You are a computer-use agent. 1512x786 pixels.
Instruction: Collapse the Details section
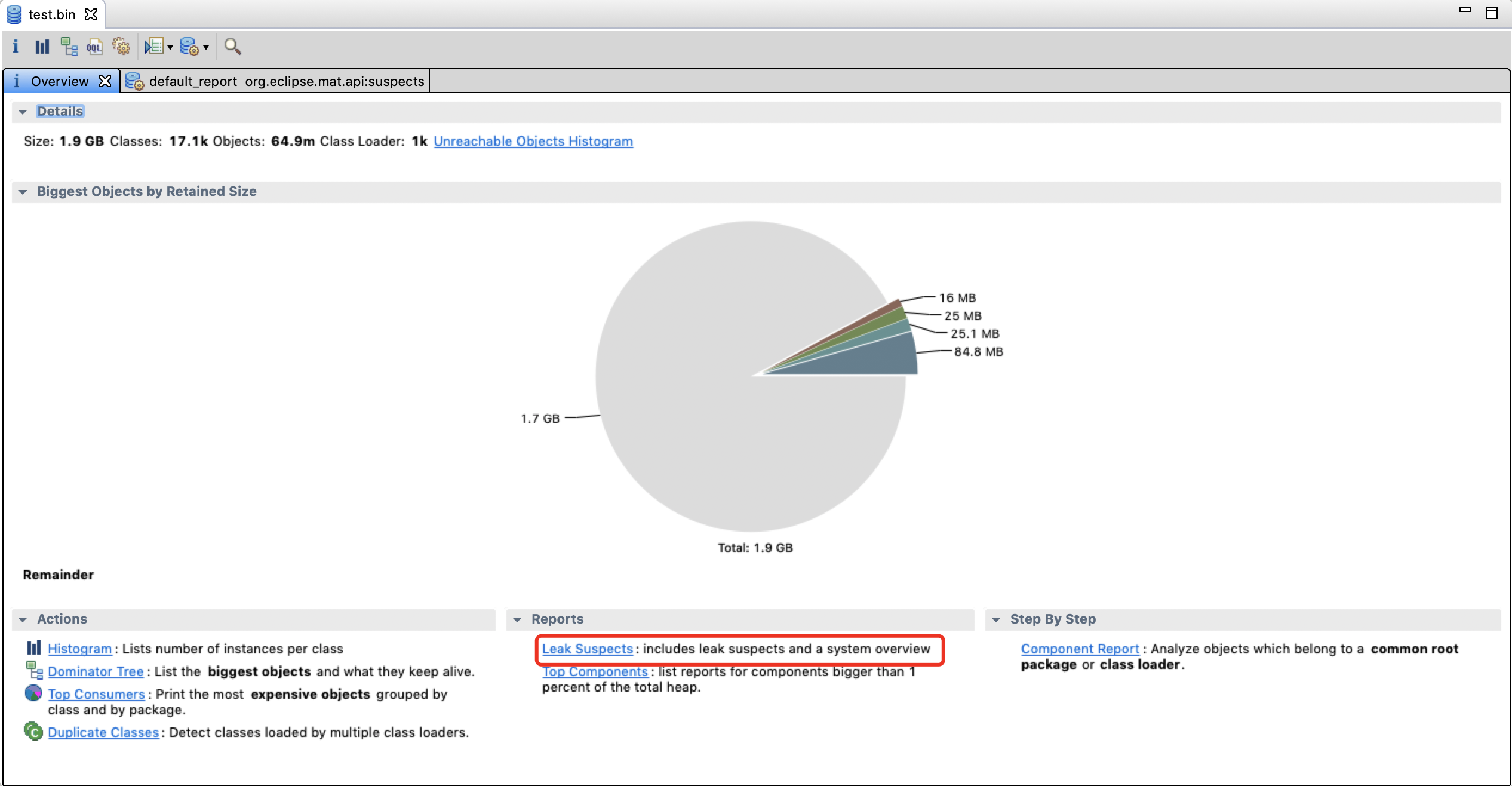pos(23,112)
